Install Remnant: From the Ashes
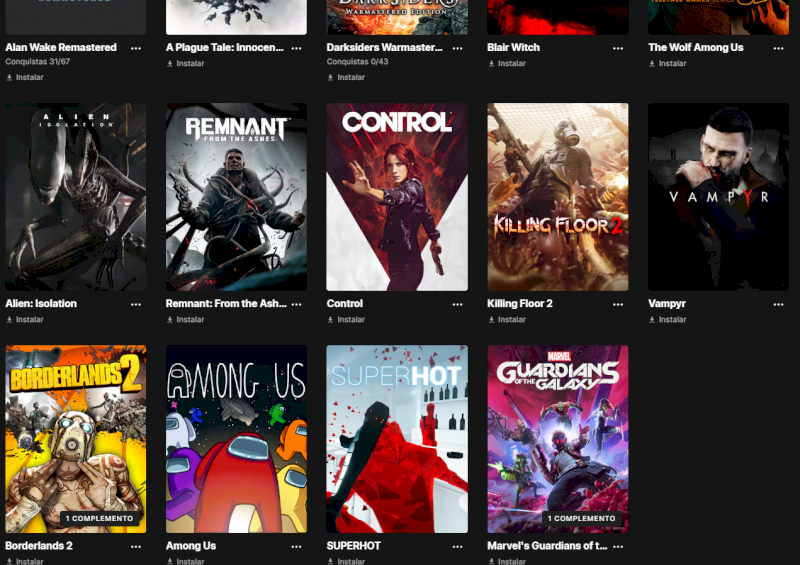The width and height of the screenshot is (800, 565). point(186,320)
